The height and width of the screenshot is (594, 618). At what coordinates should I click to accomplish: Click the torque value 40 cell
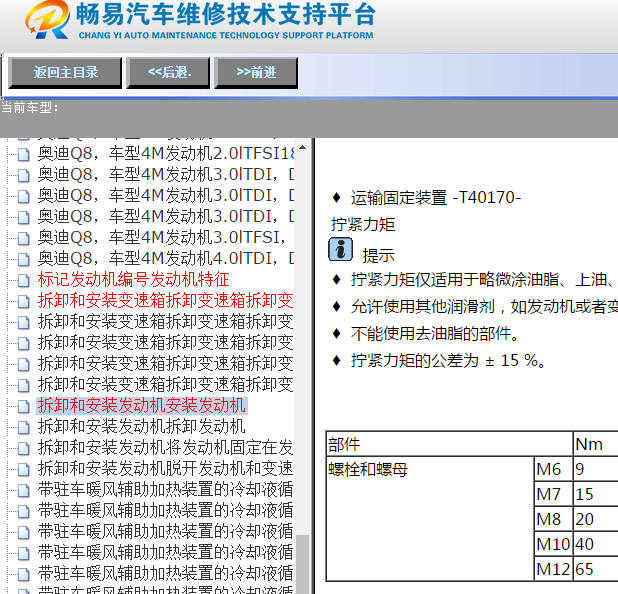tap(596, 544)
